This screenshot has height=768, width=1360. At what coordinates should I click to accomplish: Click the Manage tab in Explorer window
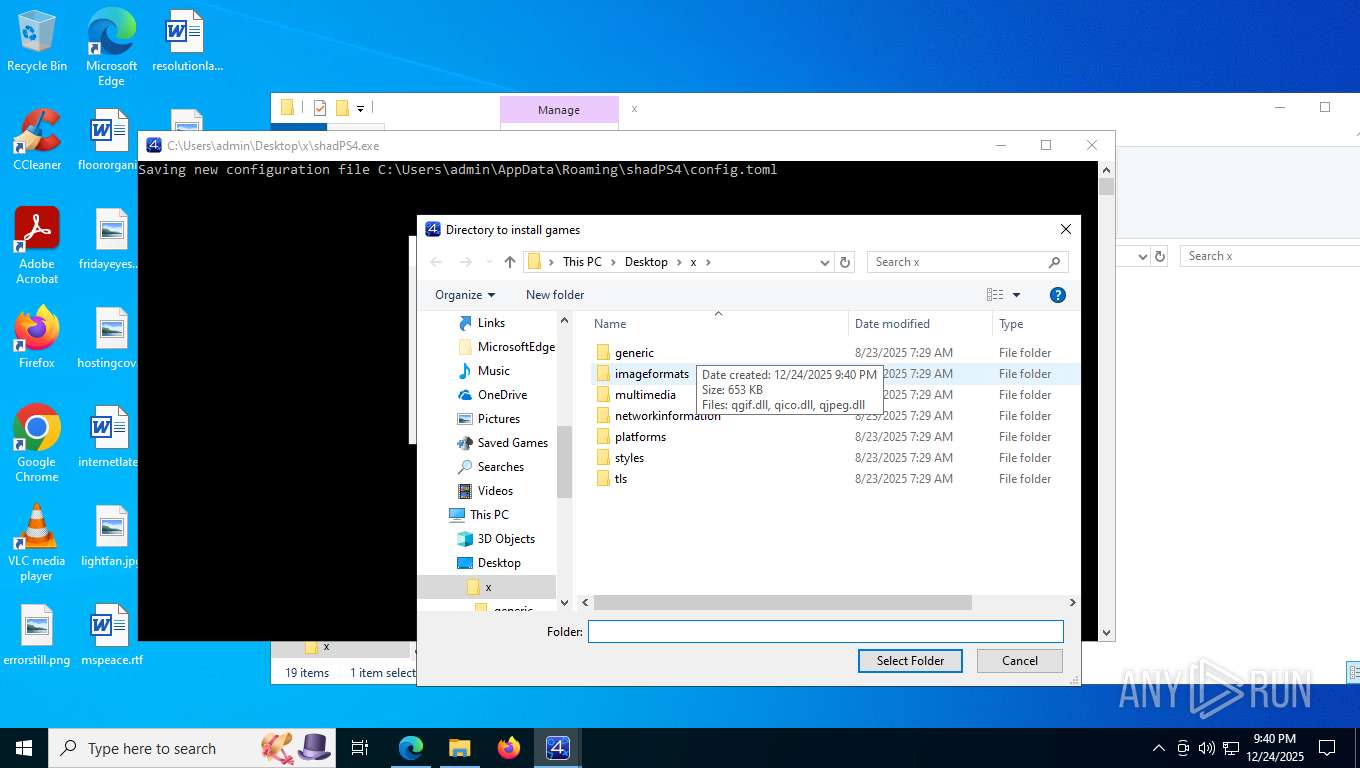(559, 110)
